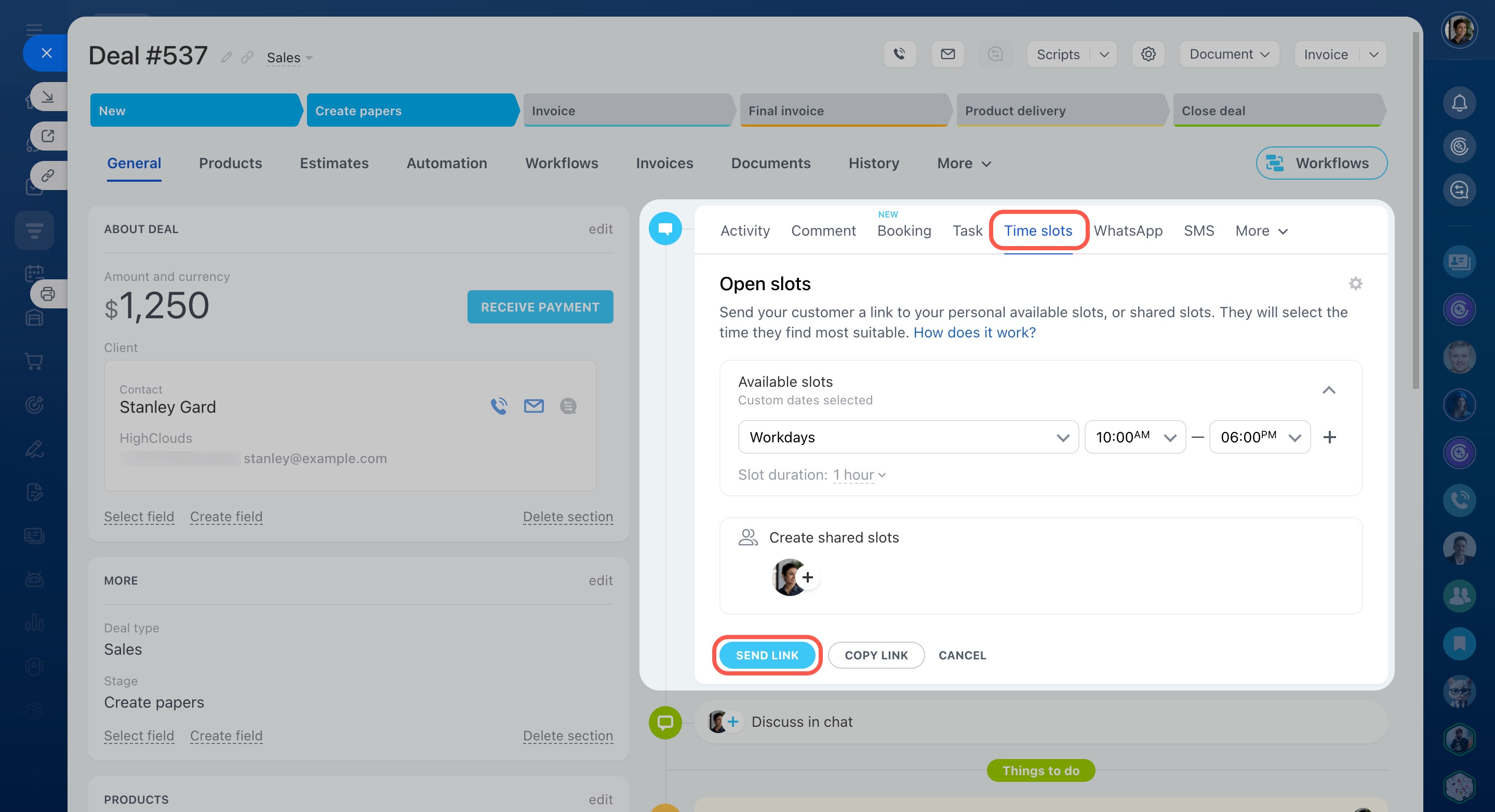Open the Workdays dropdown

(x=907, y=437)
